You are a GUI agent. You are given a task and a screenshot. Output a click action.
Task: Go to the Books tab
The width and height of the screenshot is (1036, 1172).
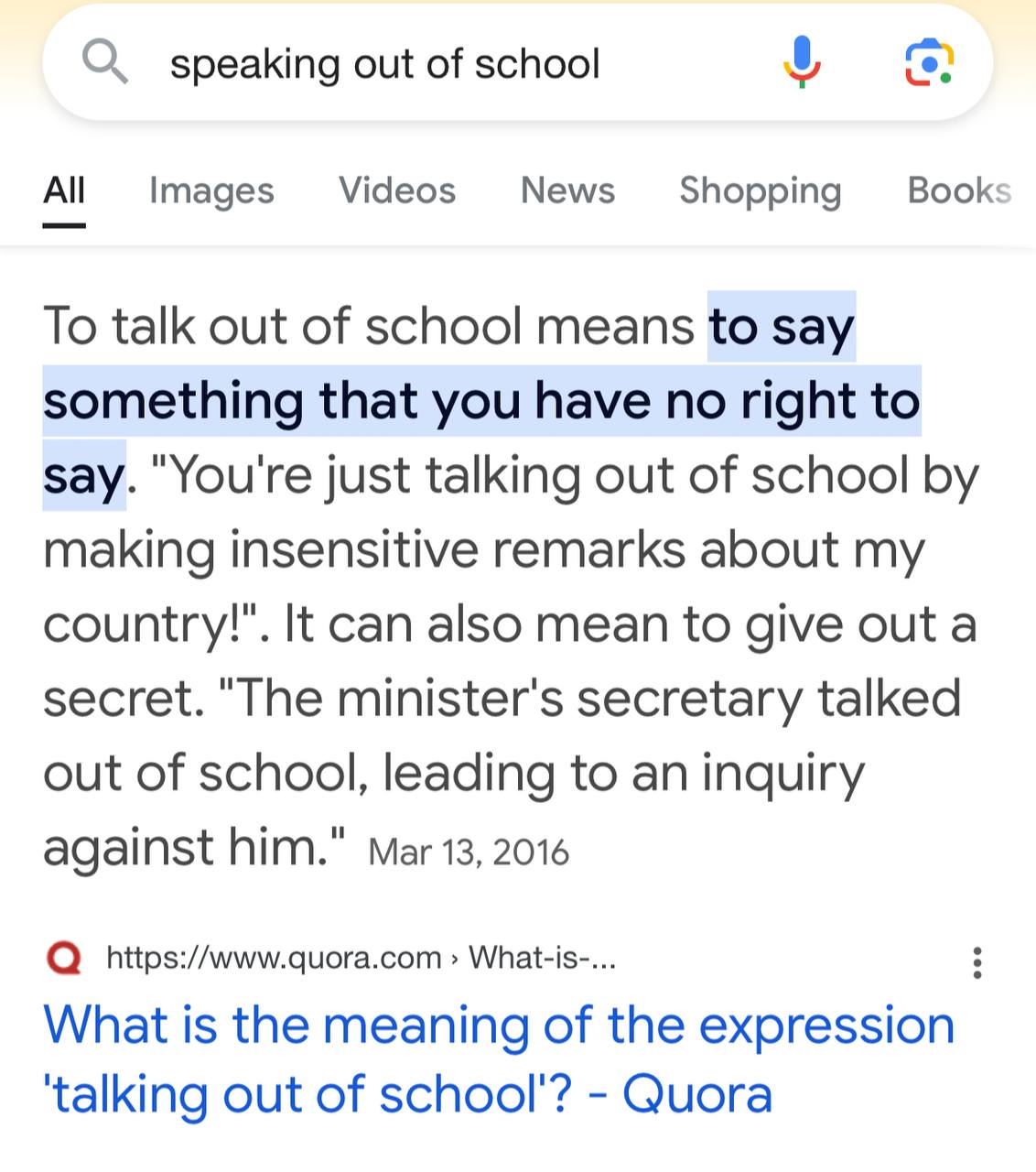tap(959, 190)
